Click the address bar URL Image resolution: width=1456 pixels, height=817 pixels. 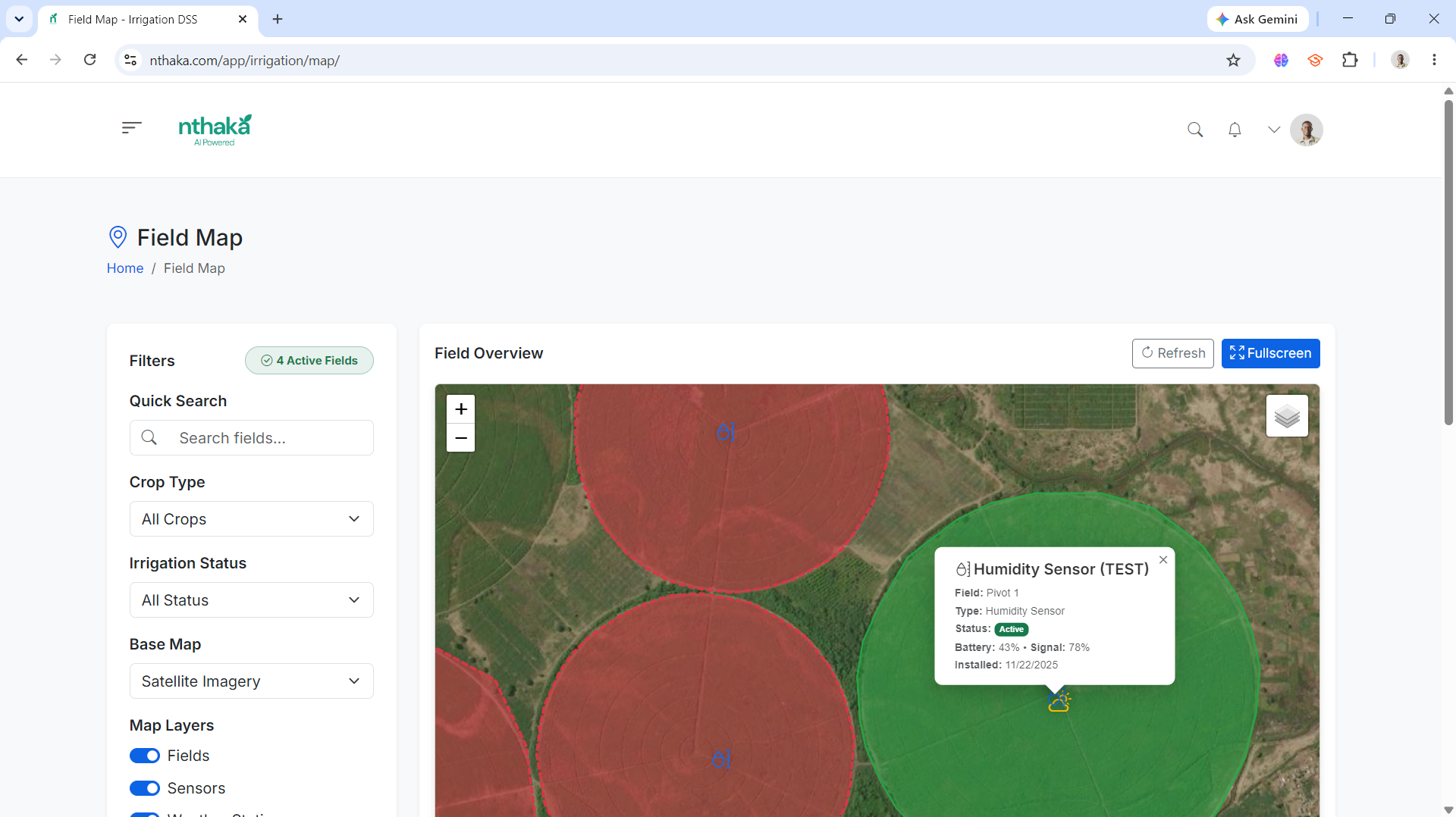(x=244, y=61)
